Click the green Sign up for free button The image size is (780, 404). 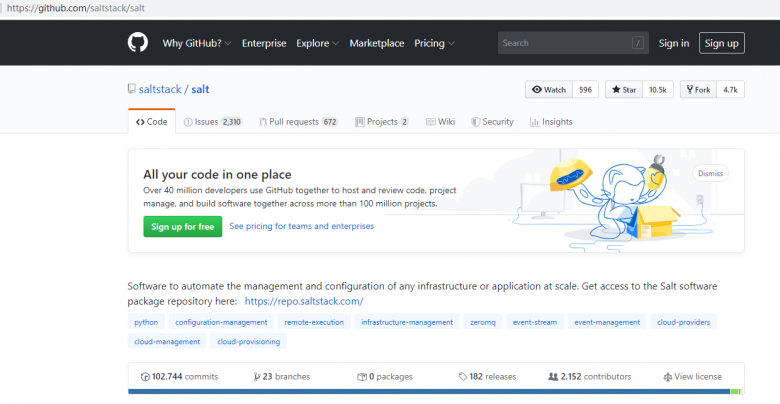click(183, 226)
